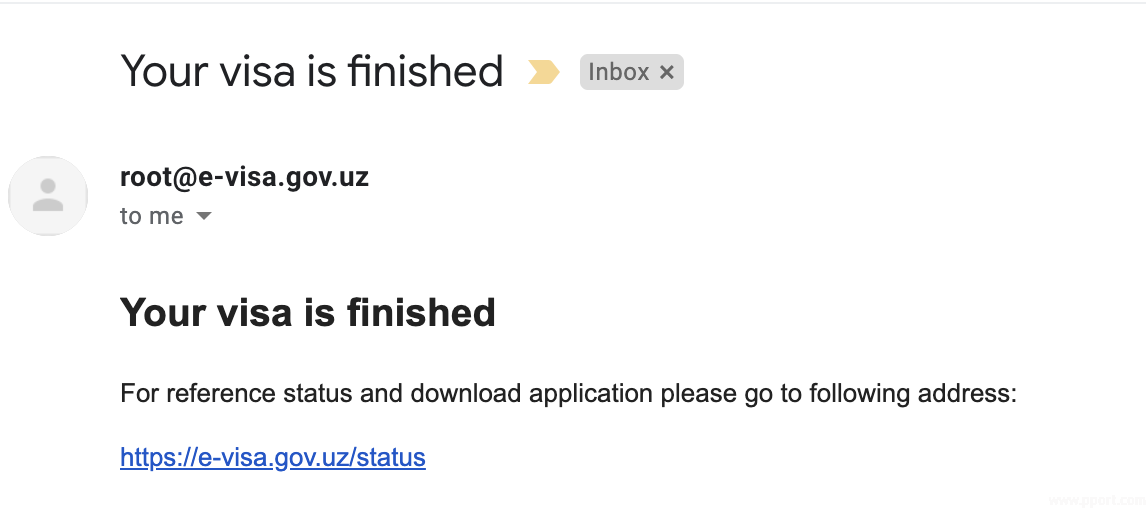Screen dimensions: 1146x508
Task: Click sender name root@e-visa.gov.uz
Action: [244, 178]
